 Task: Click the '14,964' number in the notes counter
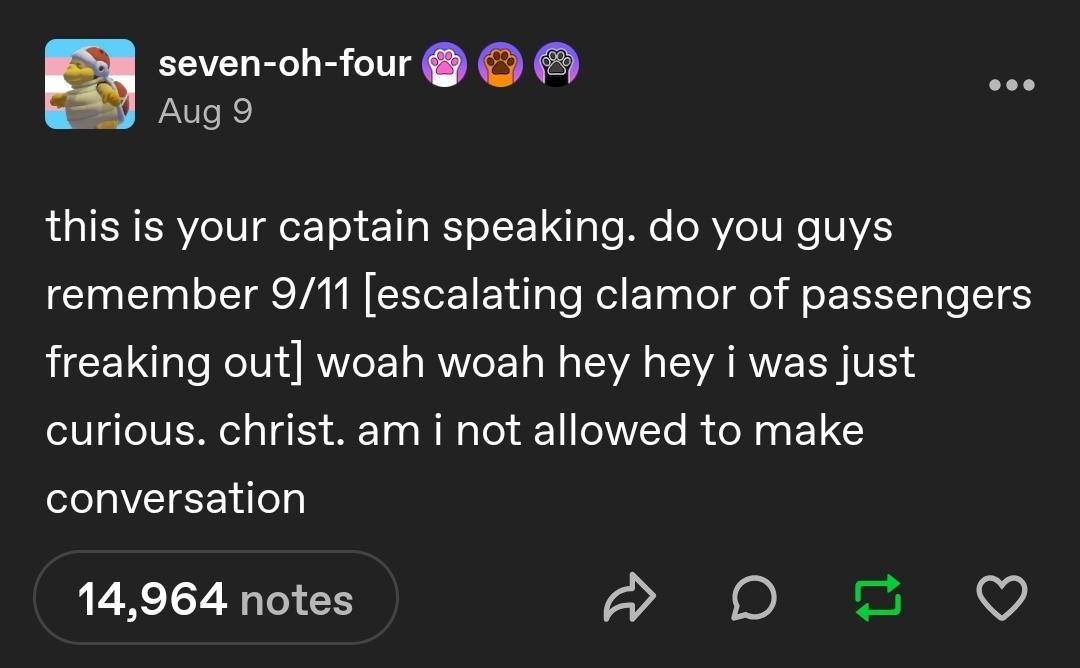coord(152,599)
